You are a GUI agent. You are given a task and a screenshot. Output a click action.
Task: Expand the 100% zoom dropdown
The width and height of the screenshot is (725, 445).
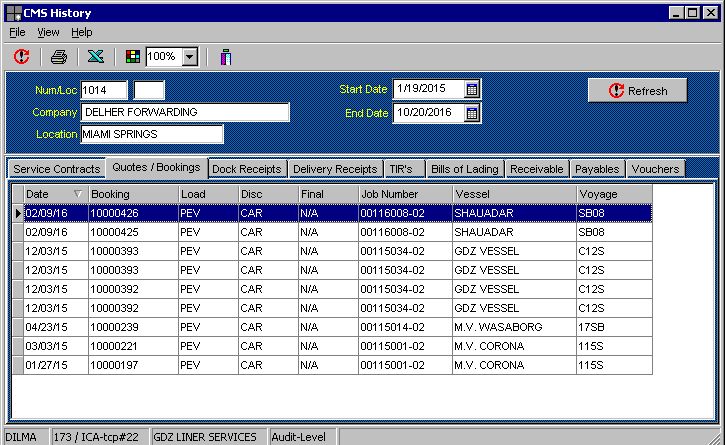(x=190, y=57)
